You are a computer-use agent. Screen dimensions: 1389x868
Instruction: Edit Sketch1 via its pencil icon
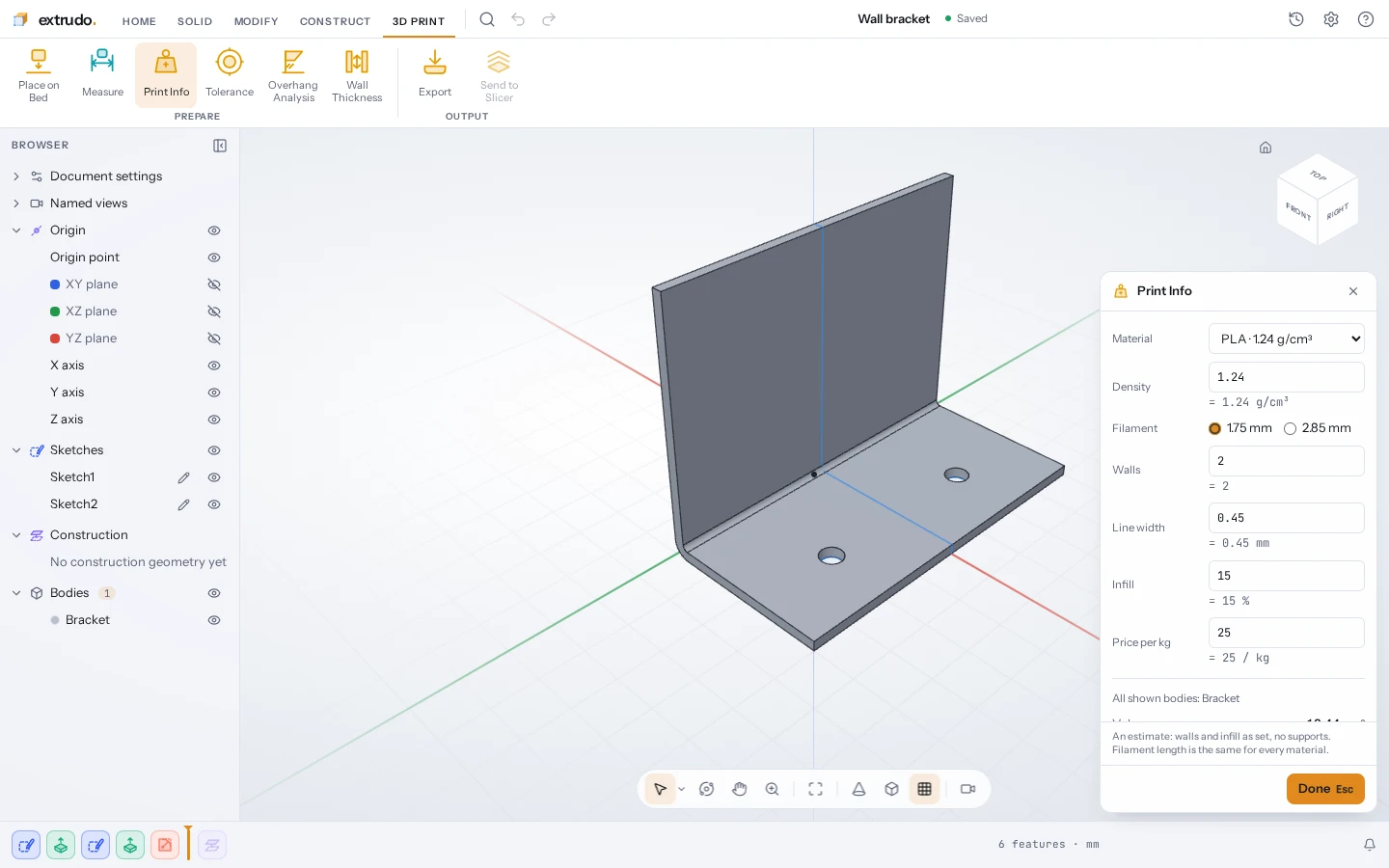[x=183, y=477]
